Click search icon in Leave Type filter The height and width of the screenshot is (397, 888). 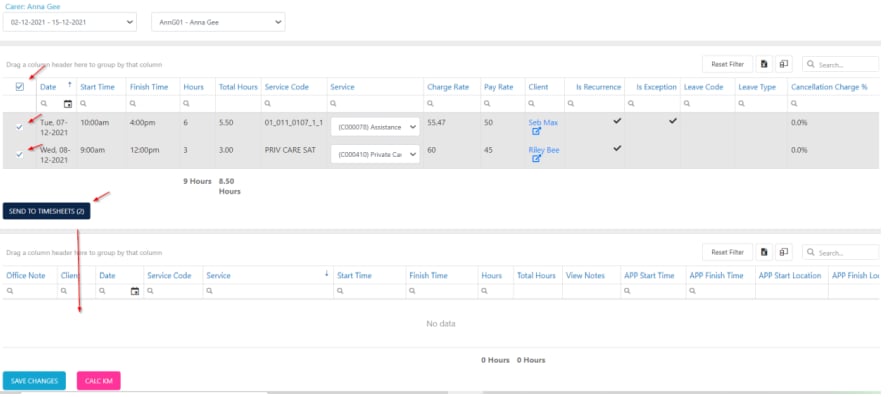[x=741, y=104]
